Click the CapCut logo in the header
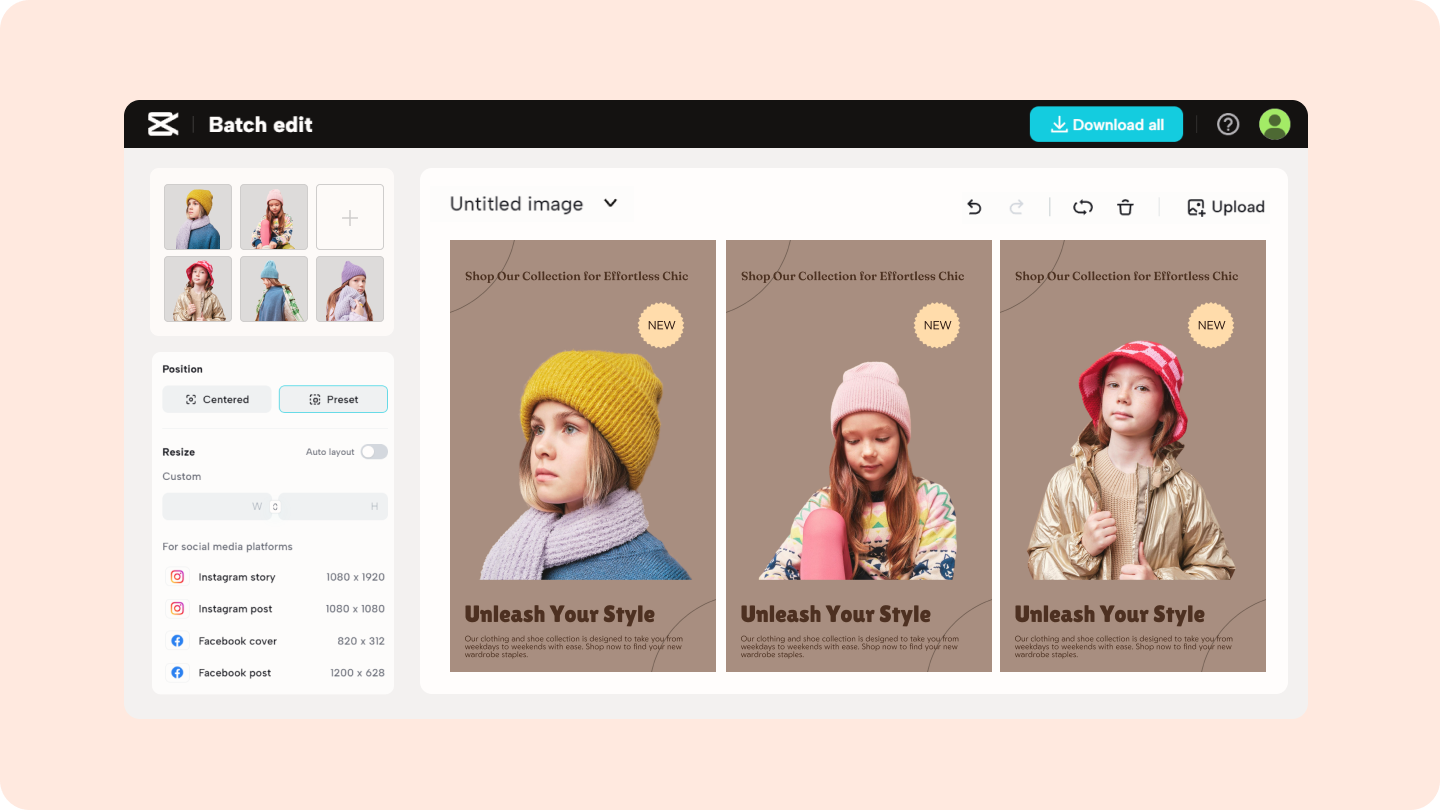 [163, 124]
